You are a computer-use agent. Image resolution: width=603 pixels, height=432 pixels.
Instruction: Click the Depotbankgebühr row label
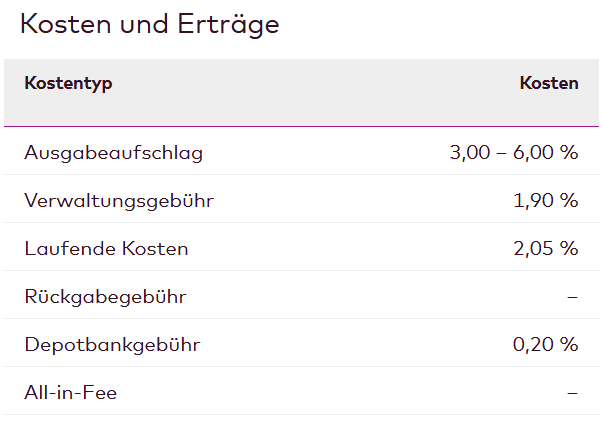point(112,345)
